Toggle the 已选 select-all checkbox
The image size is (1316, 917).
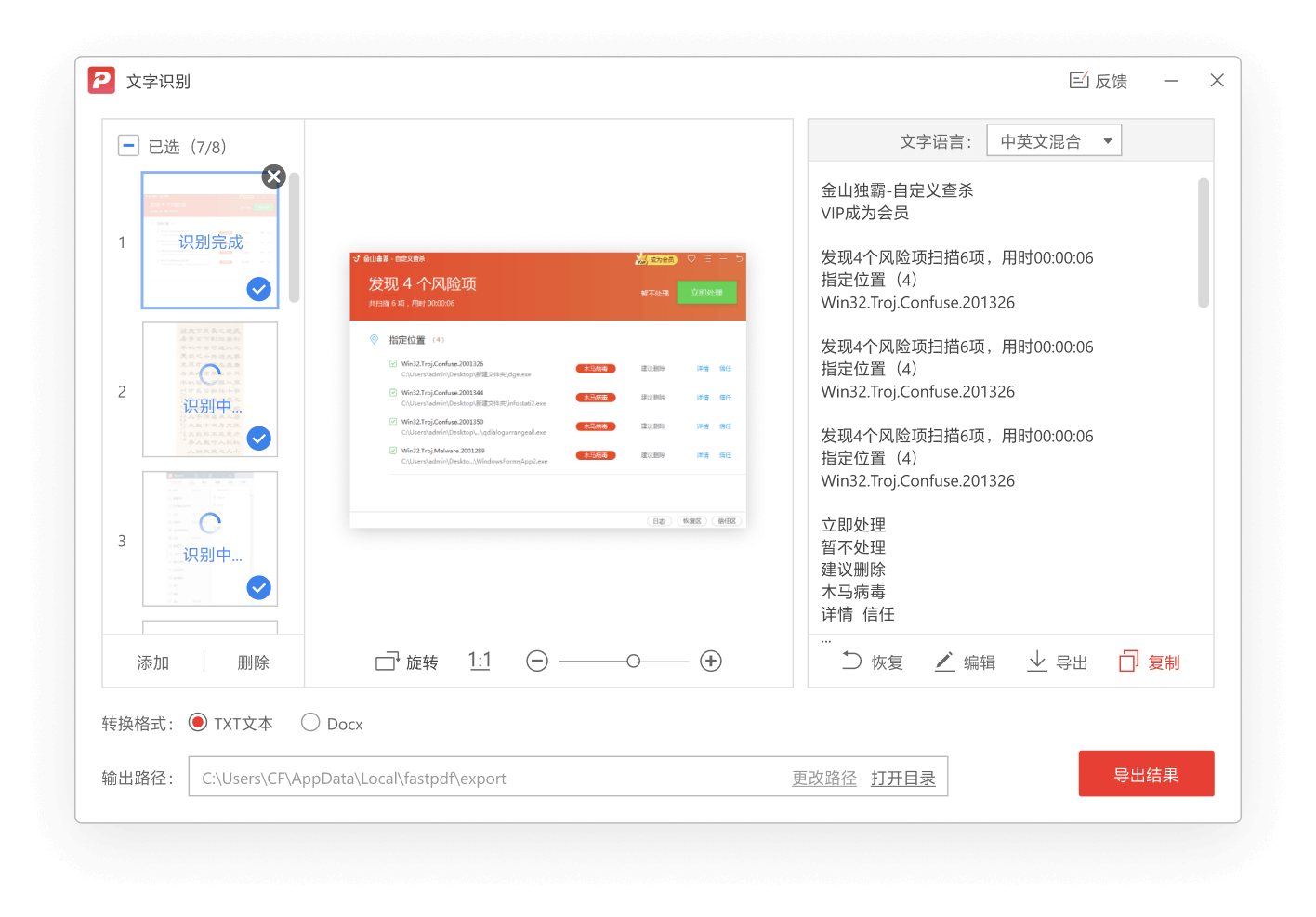coord(128,145)
